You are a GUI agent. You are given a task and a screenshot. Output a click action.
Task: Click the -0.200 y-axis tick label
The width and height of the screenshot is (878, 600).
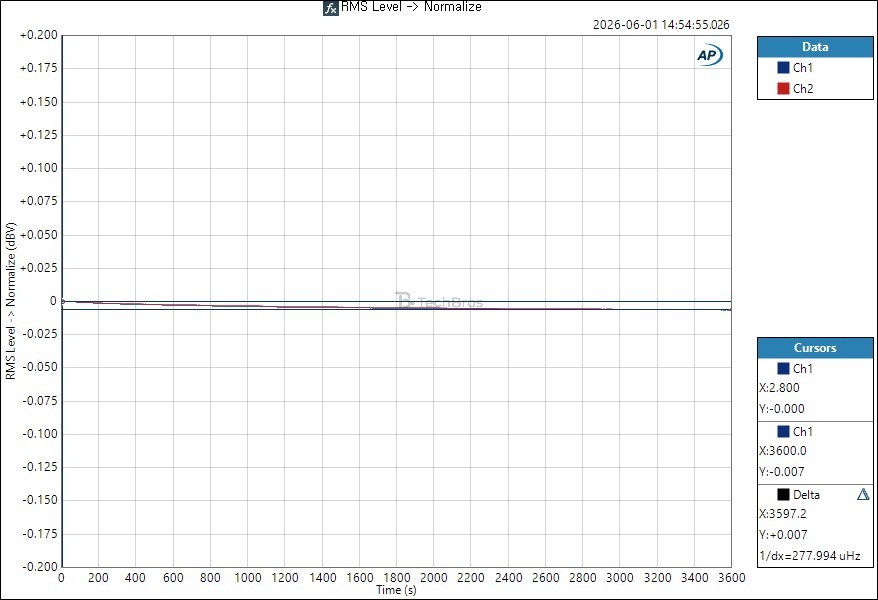point(40,566)
